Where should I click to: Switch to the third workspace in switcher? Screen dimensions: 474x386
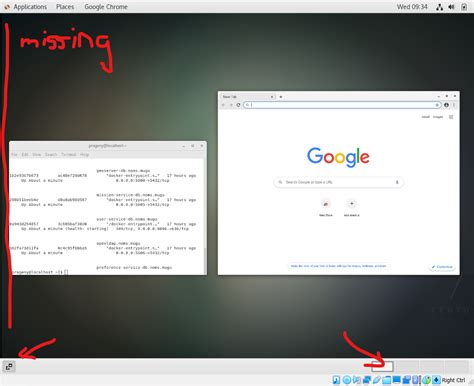[x=432, y=366]
